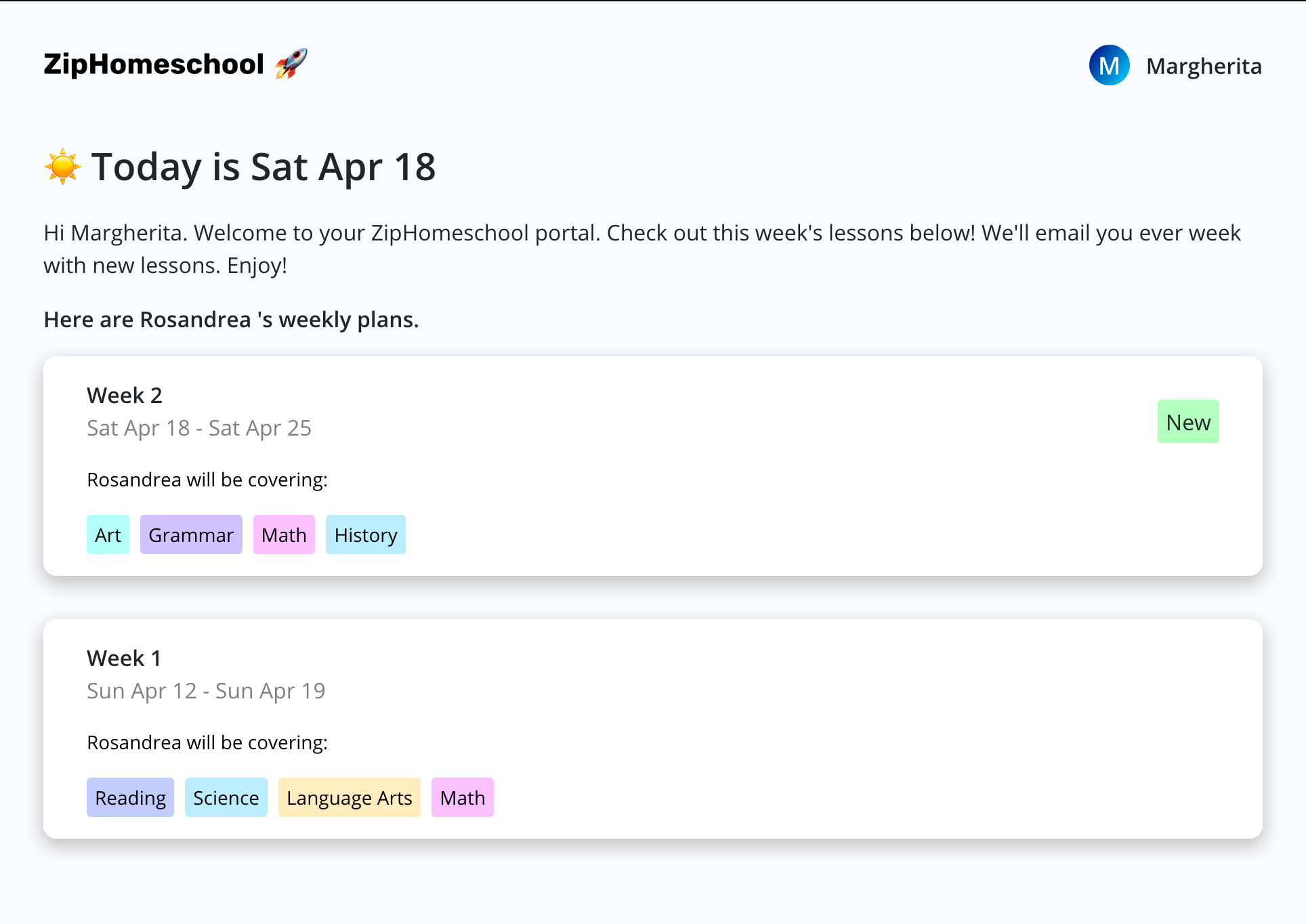This screenshot has height=924, width=1306.
Task: Click the green New badge on Week 2
Action: click(1188, 421)
